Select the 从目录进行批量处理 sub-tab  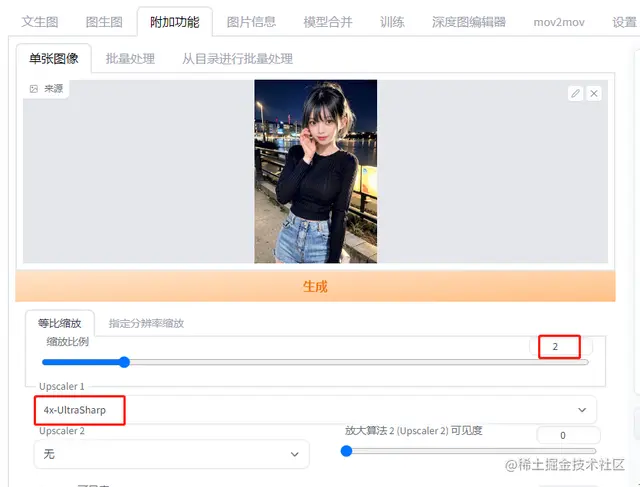point(237,58)
